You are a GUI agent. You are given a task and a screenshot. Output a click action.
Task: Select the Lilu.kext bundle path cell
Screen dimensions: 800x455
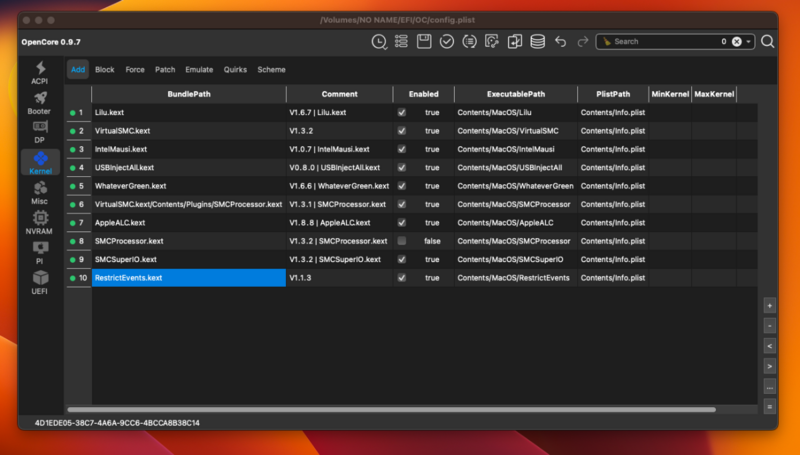[189, 112]
